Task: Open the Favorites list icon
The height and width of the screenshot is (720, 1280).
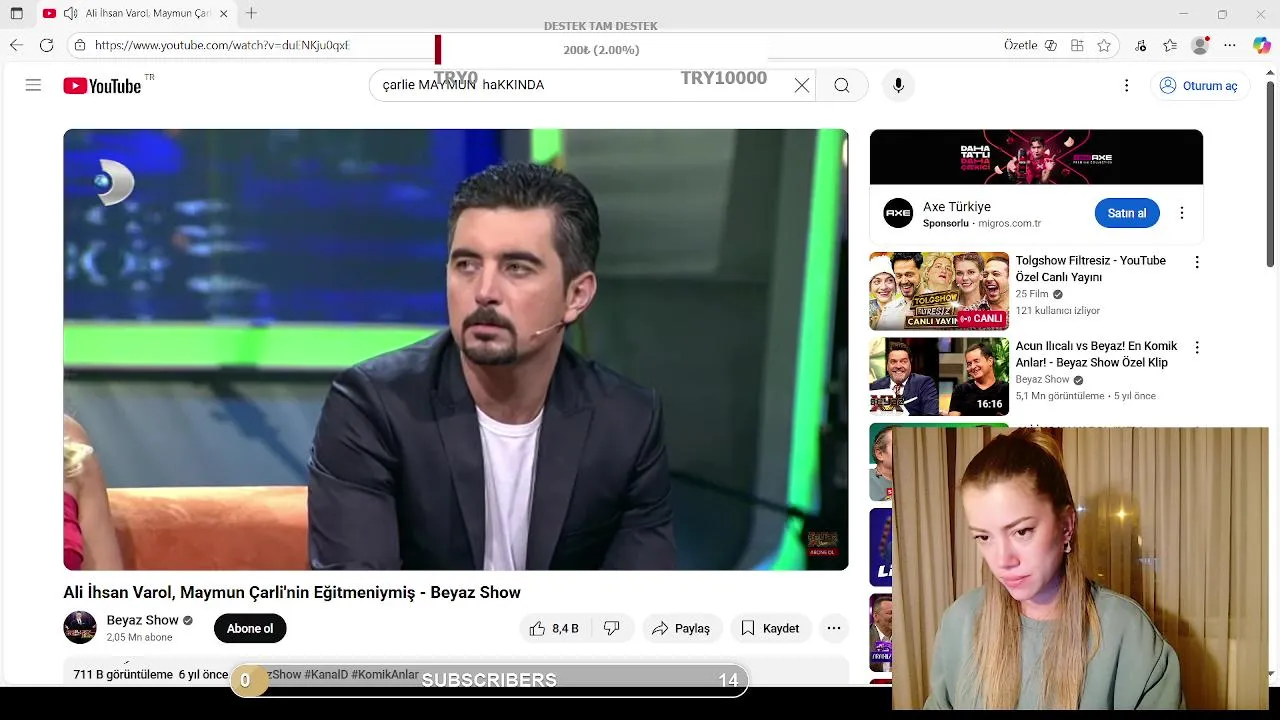Action: (x=1170, y=45)
